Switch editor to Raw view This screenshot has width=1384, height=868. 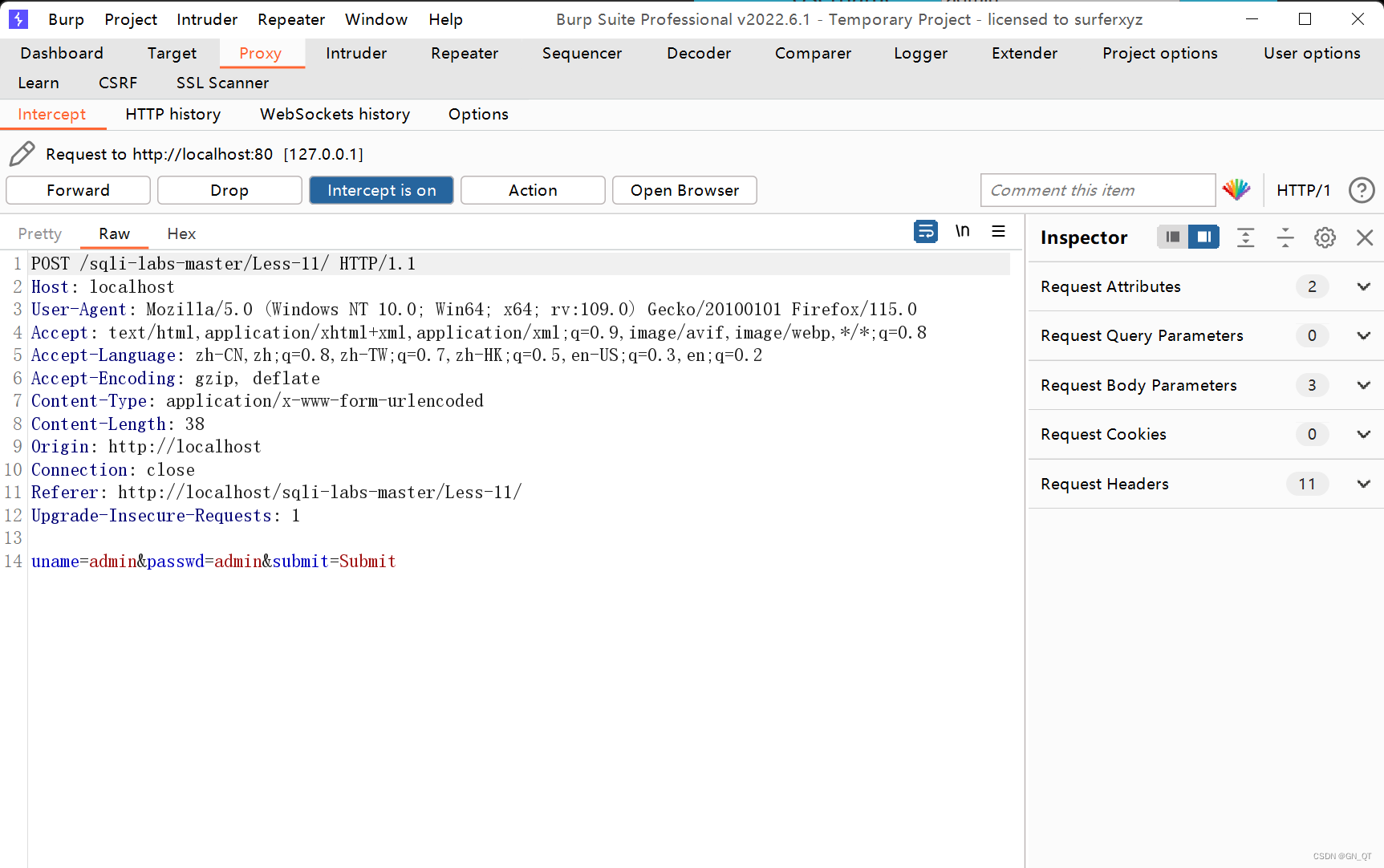point(115,233)
